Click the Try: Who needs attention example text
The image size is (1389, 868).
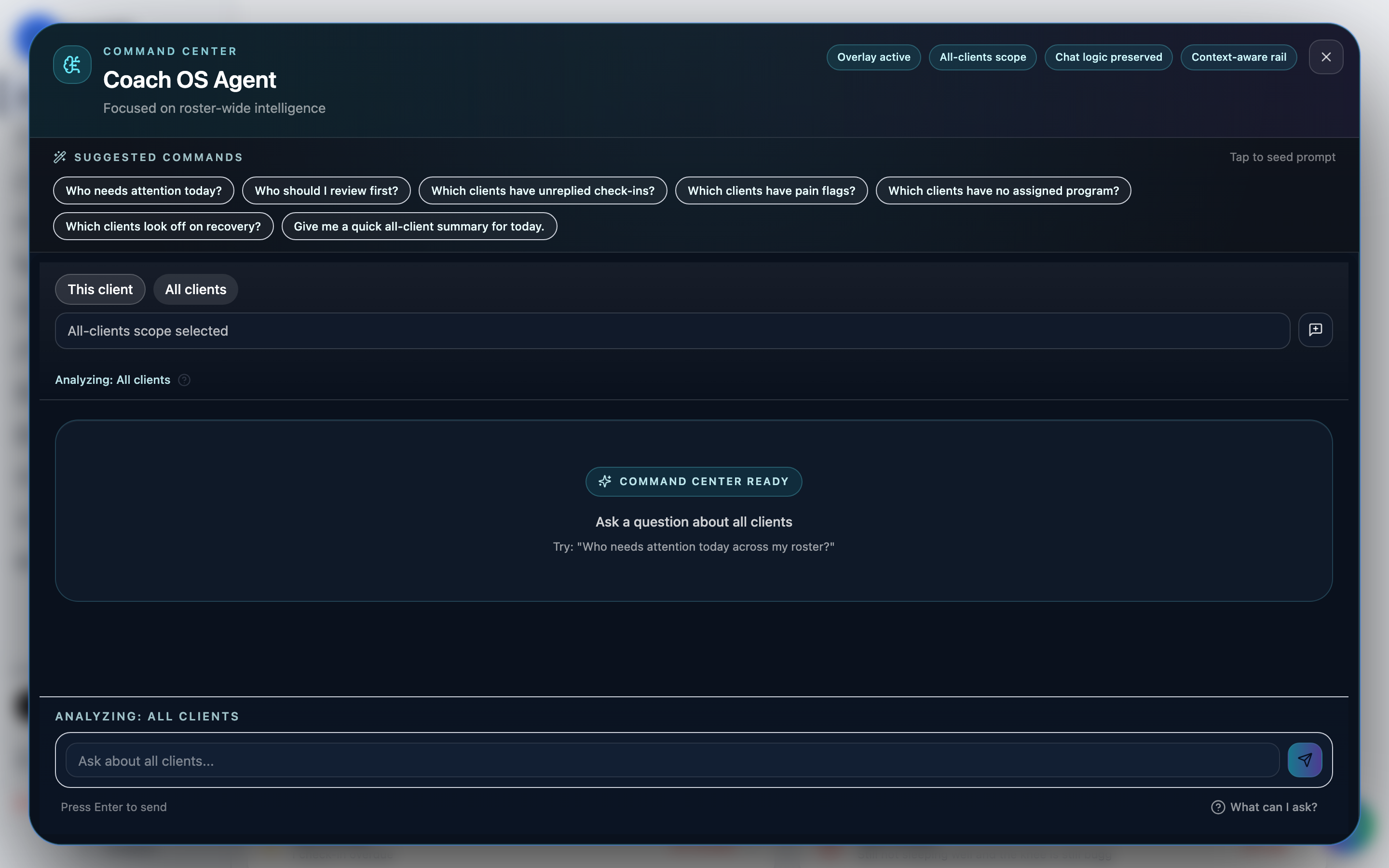click(694, 546)
